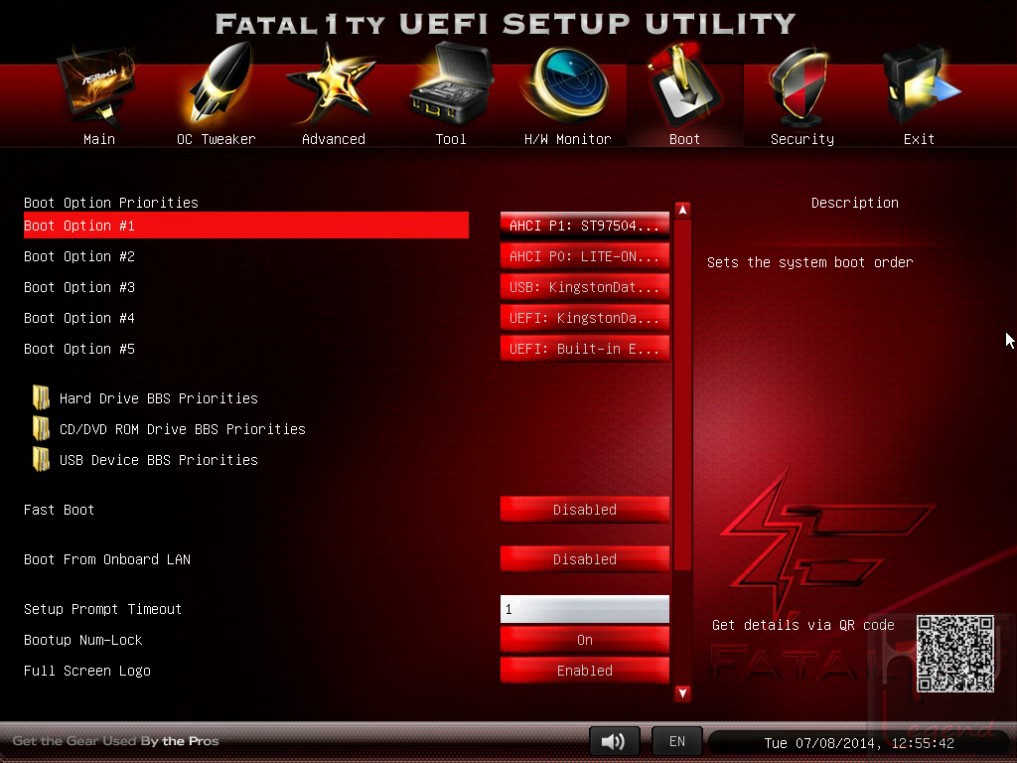Viewport: 1017px width, 763px height.
Task: Click the Description heading
Action: point(855,202)
